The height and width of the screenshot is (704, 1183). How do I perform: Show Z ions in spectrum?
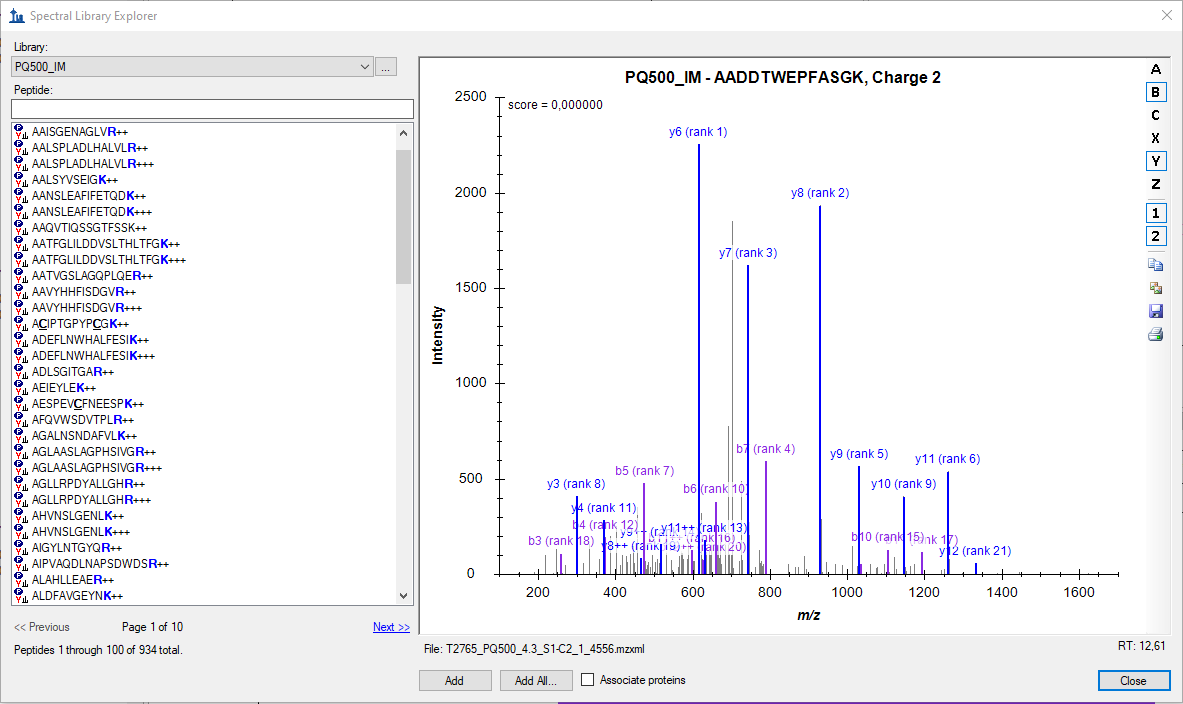click(x=1155, y=184)
